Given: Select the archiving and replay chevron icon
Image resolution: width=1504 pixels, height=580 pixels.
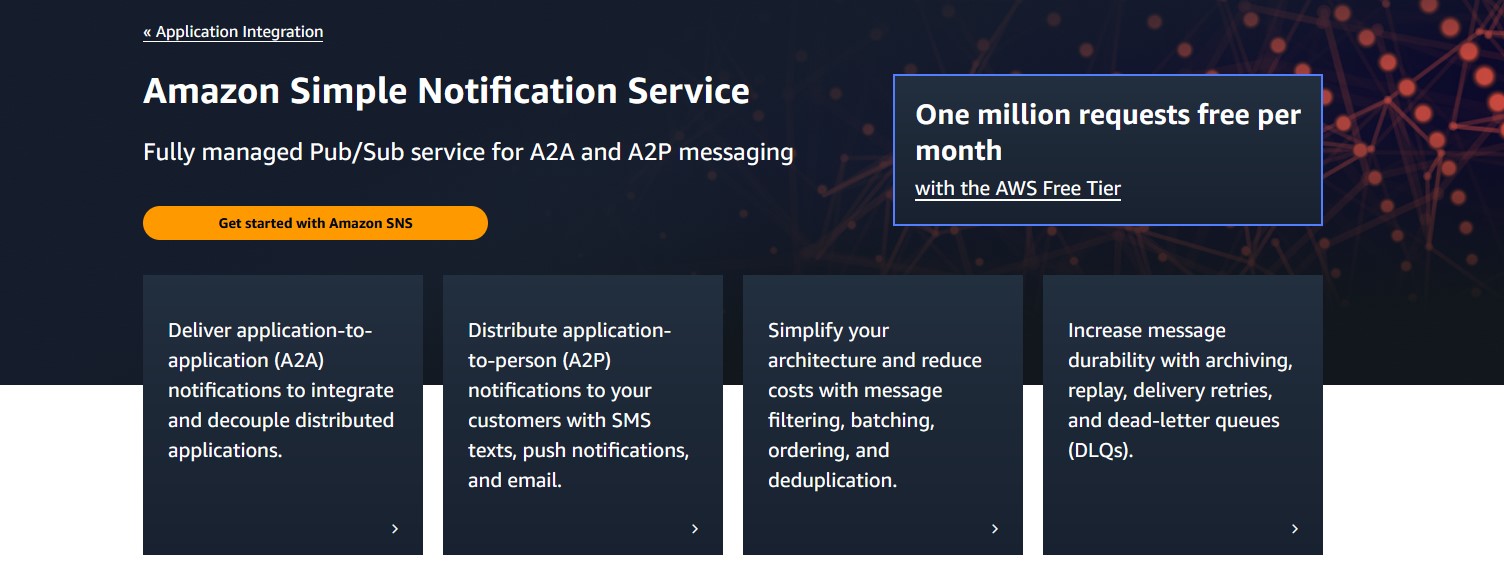Looking at the screenshot, I should tap(1295, 528).
